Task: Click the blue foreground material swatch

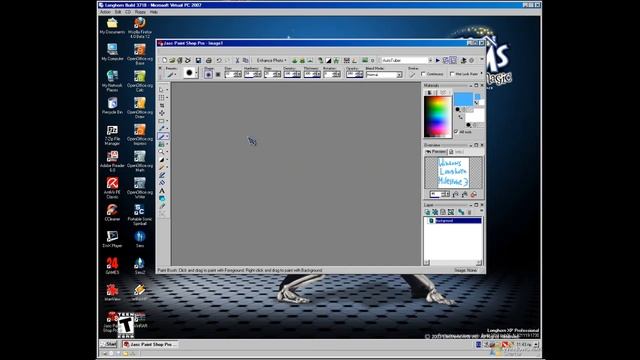Action: point(463,99)
